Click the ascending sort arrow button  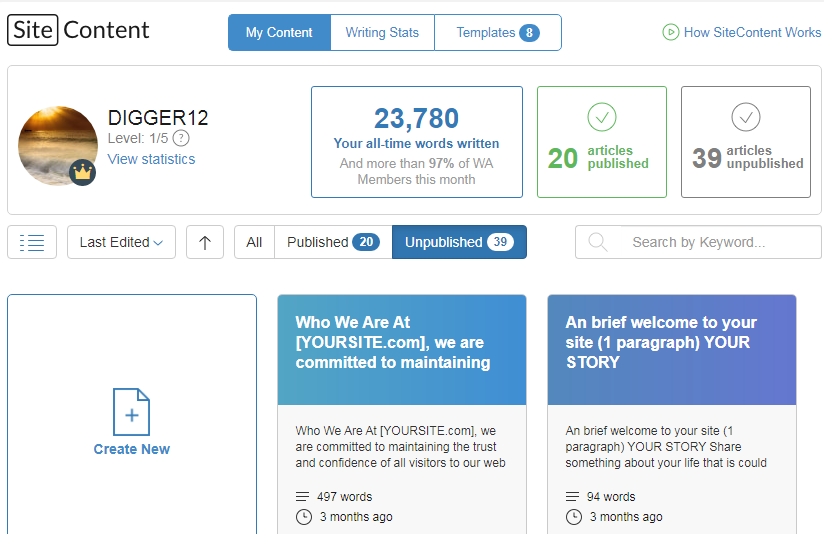point(205,242)
